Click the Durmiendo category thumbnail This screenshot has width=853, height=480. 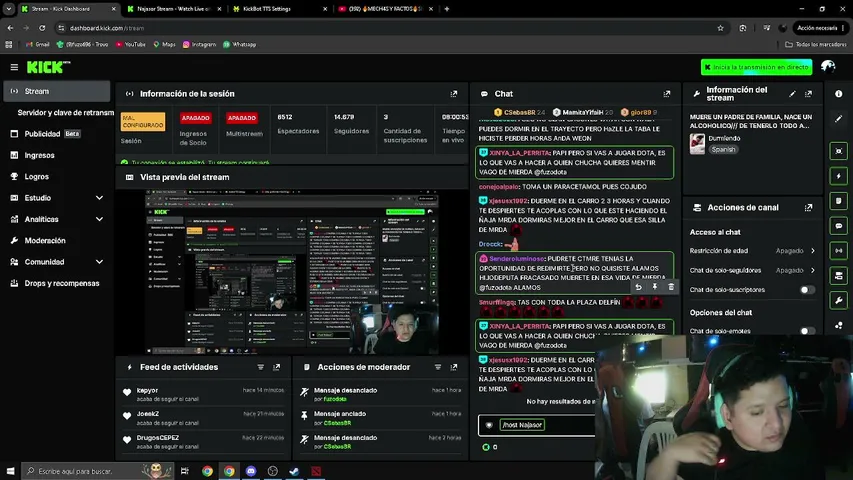[x=697, y=144]
